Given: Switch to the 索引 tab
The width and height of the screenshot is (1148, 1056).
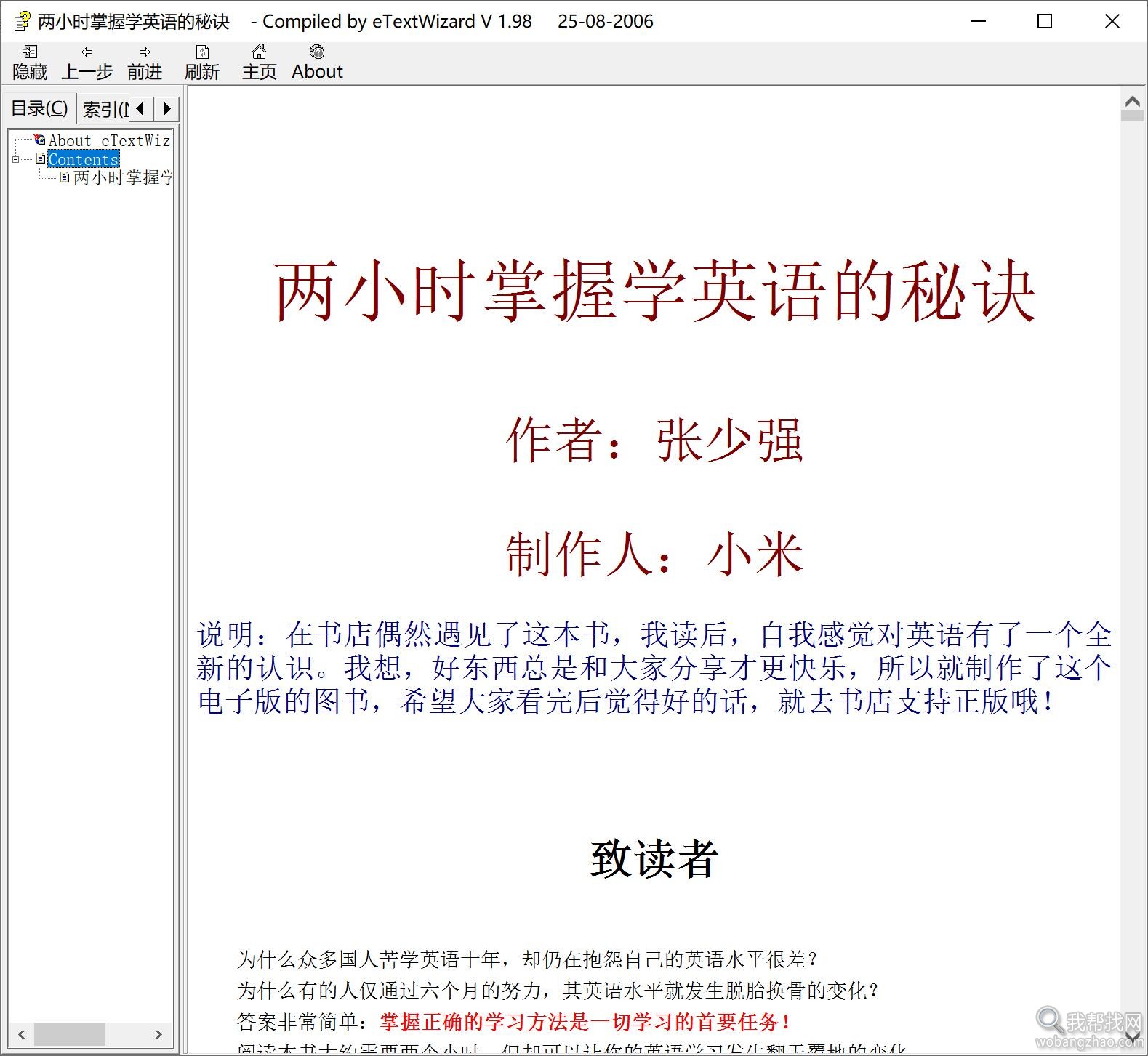Looking at the screenshot, I should click(x=104, y=109).
